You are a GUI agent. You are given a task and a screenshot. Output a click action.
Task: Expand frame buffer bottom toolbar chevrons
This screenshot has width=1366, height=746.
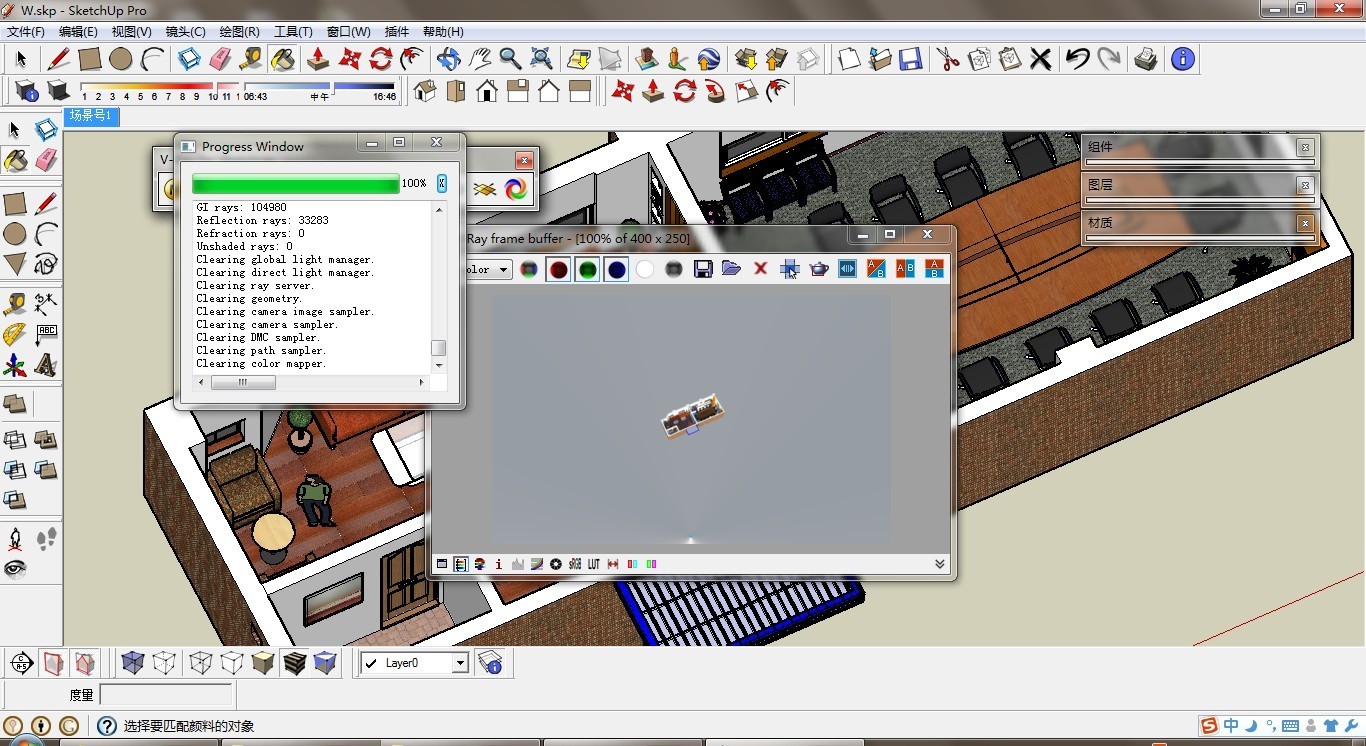pos(940,564)
